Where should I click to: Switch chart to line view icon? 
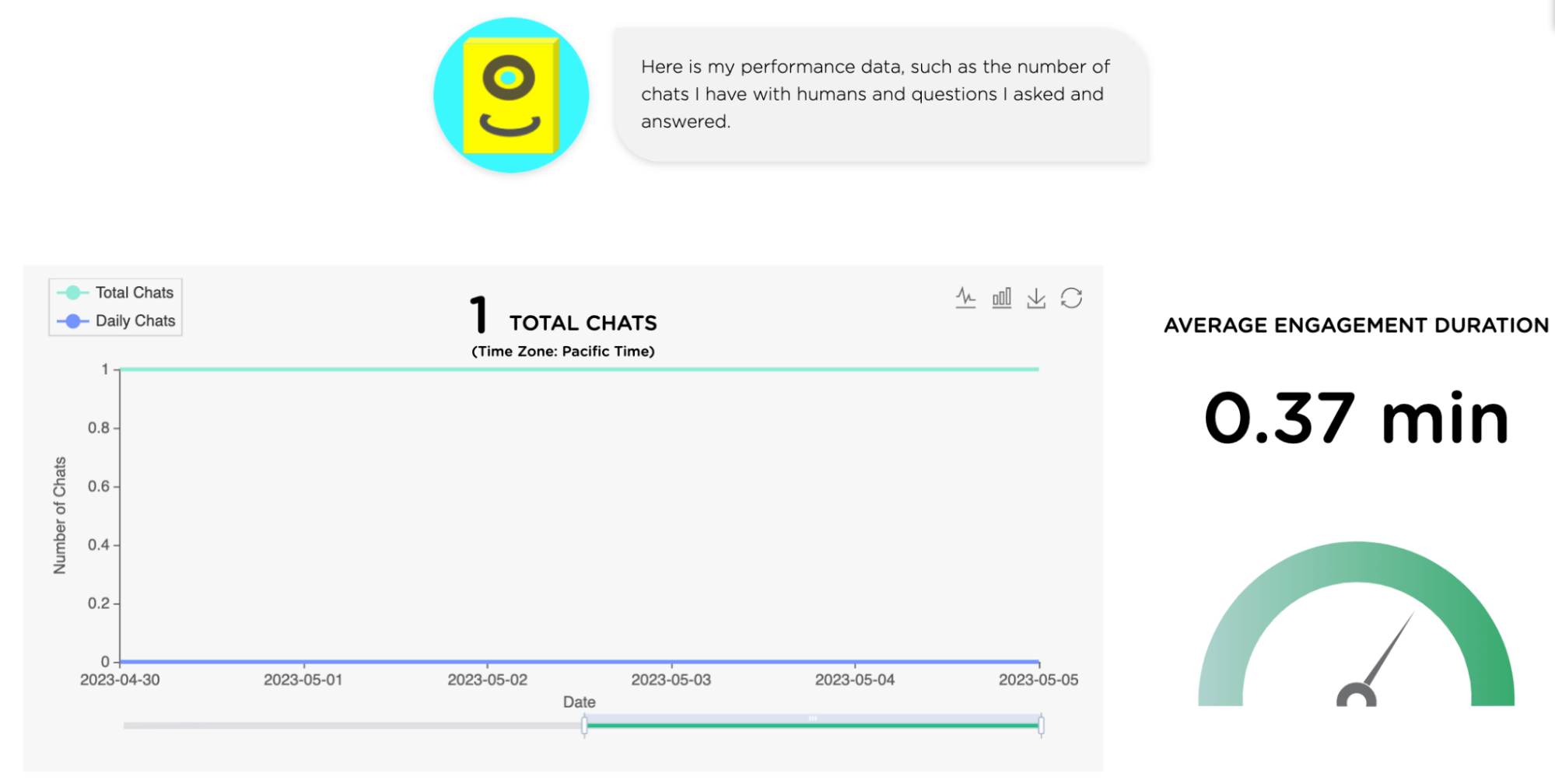click(965, 298)
